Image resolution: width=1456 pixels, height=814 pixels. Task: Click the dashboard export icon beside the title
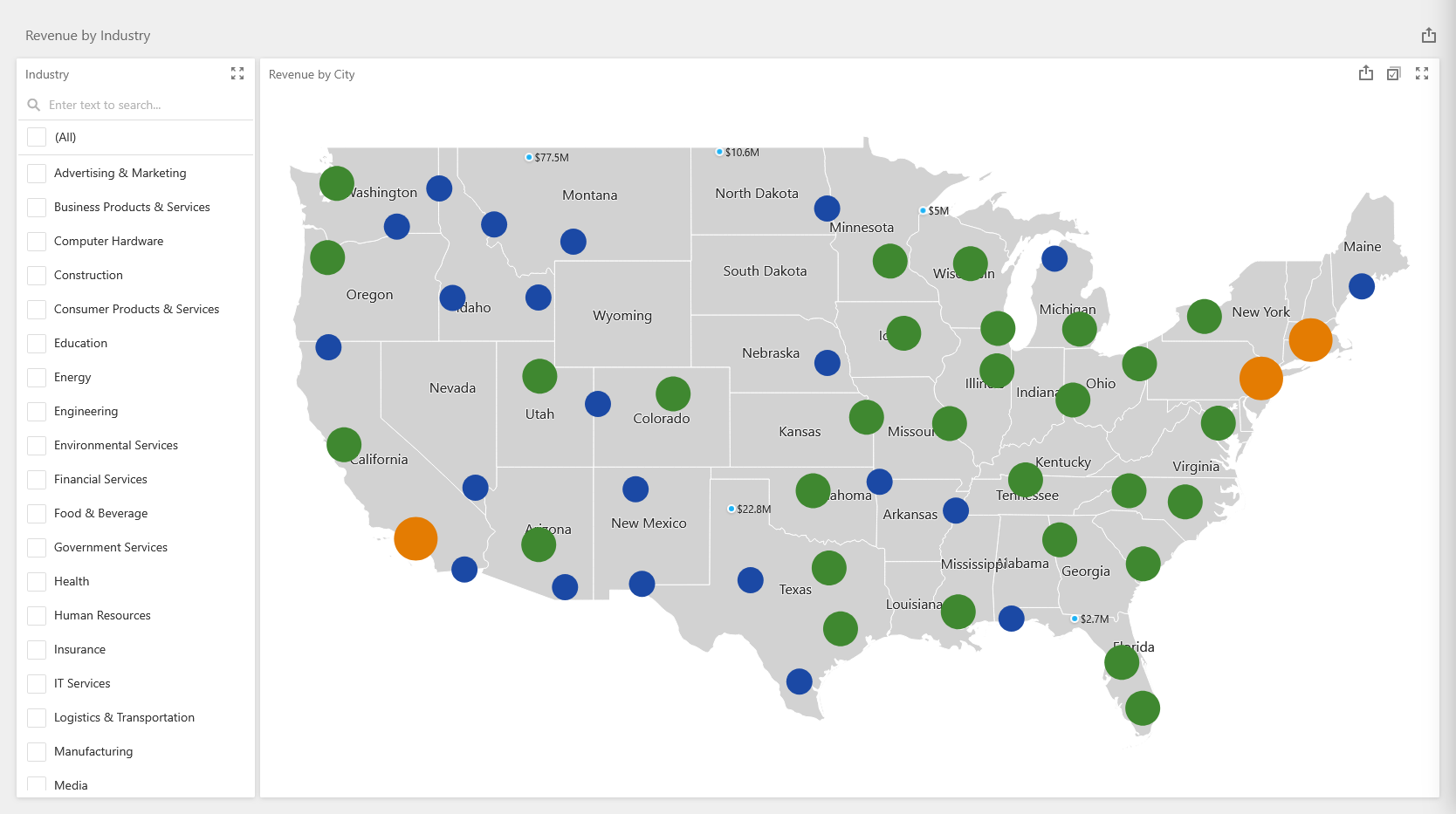point(1428,35)
